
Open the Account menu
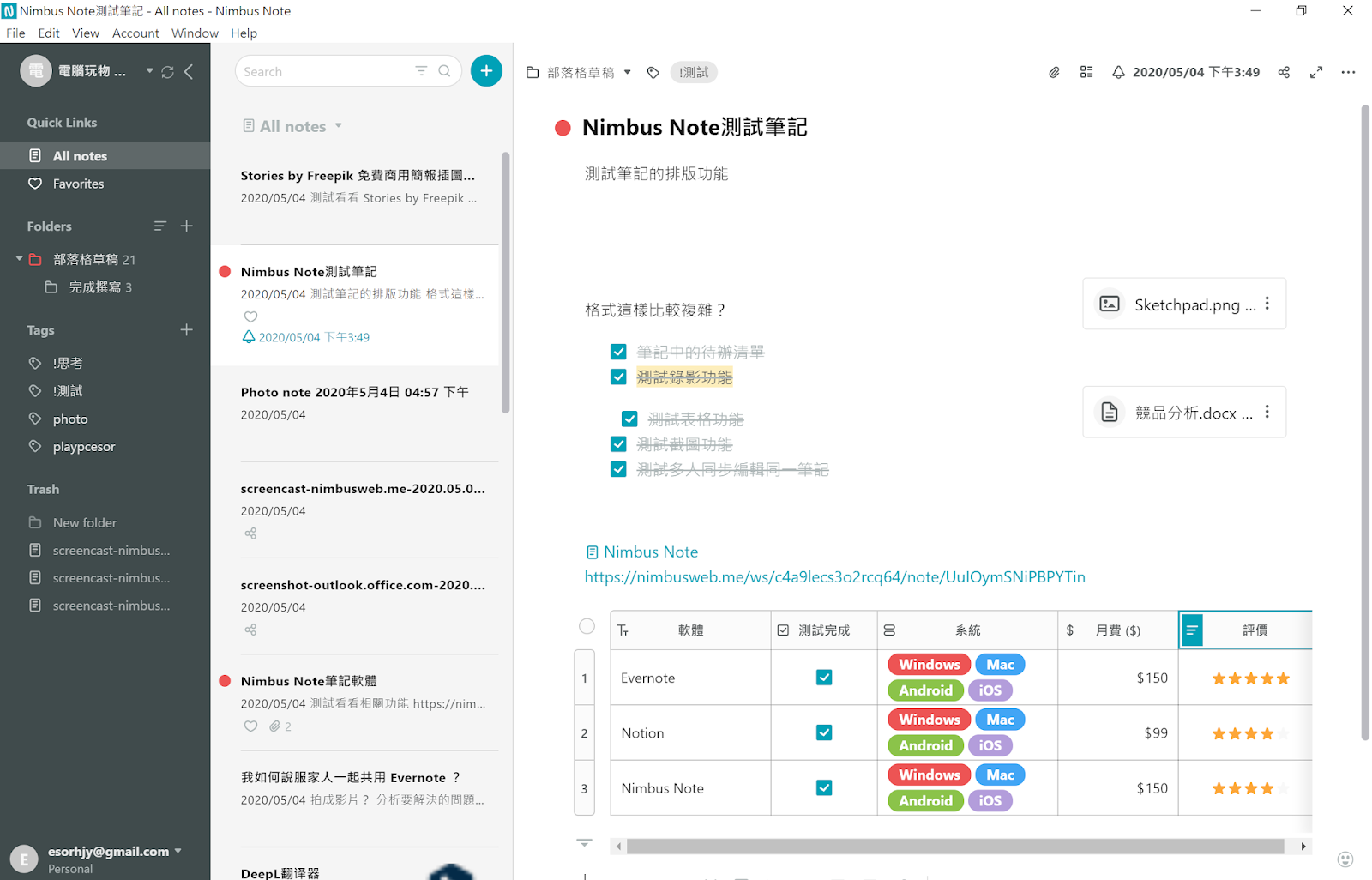coord(135,33)
